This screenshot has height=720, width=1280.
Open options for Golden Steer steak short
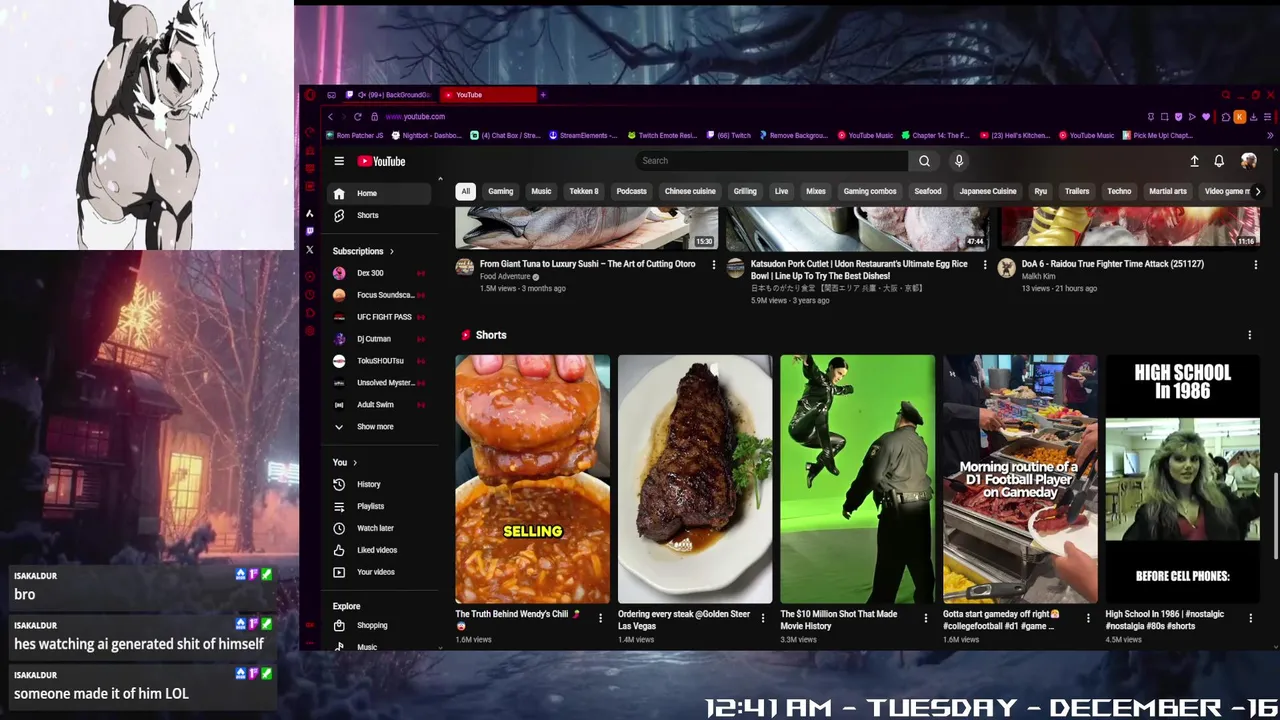pyautogui.click(x=763, y=619)
